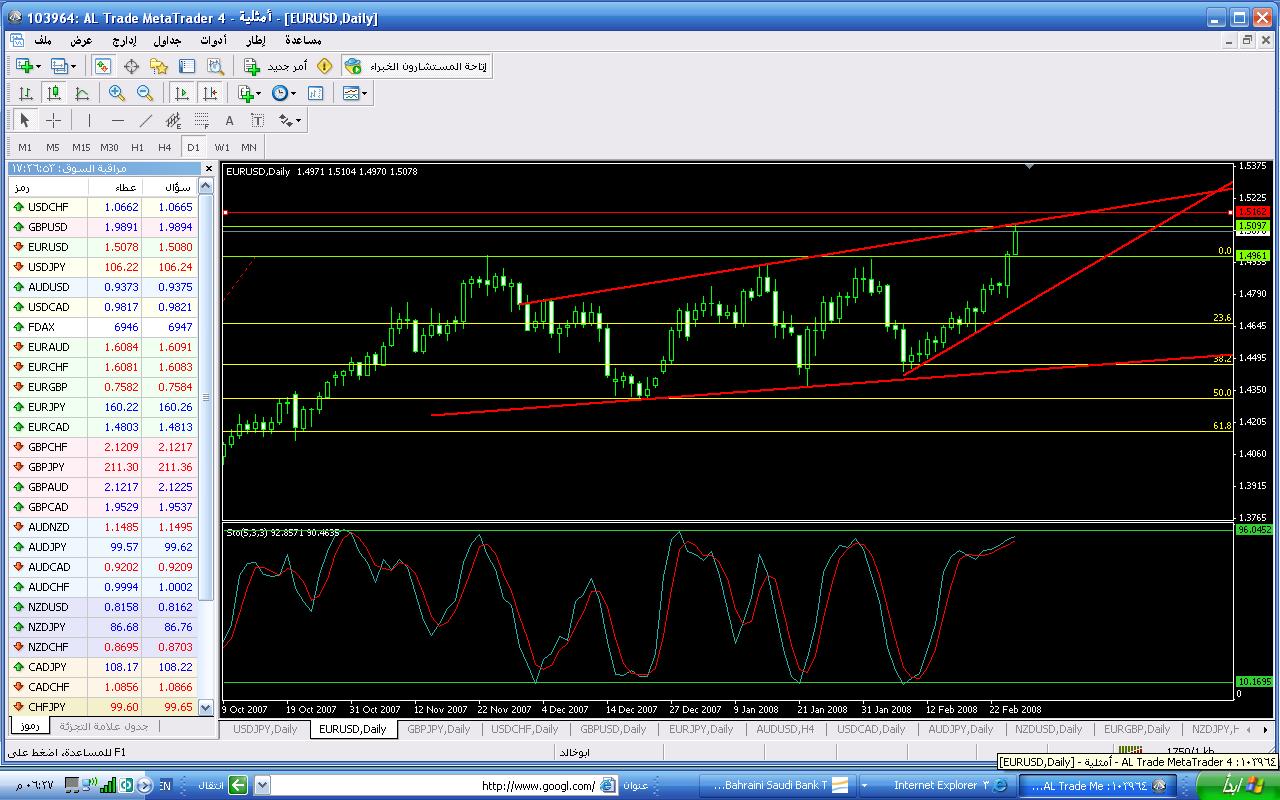Screen dimensions: 1280x800
Task: Toggle the chart Auto Scroll button
Action: (181, 93)
